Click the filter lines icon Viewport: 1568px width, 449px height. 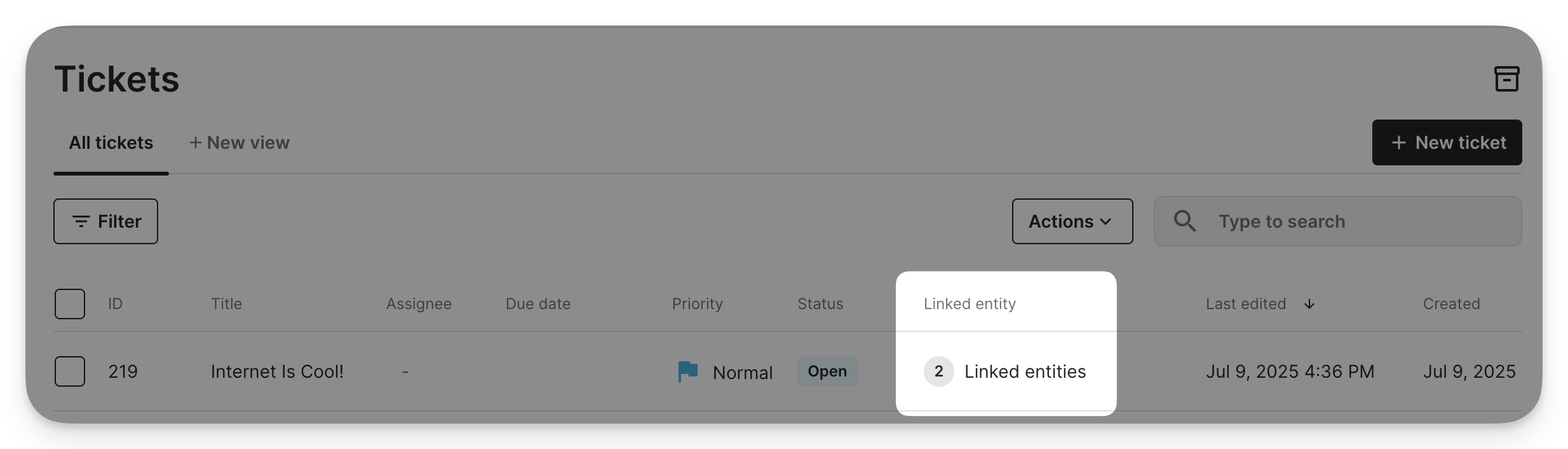(81, 221)
